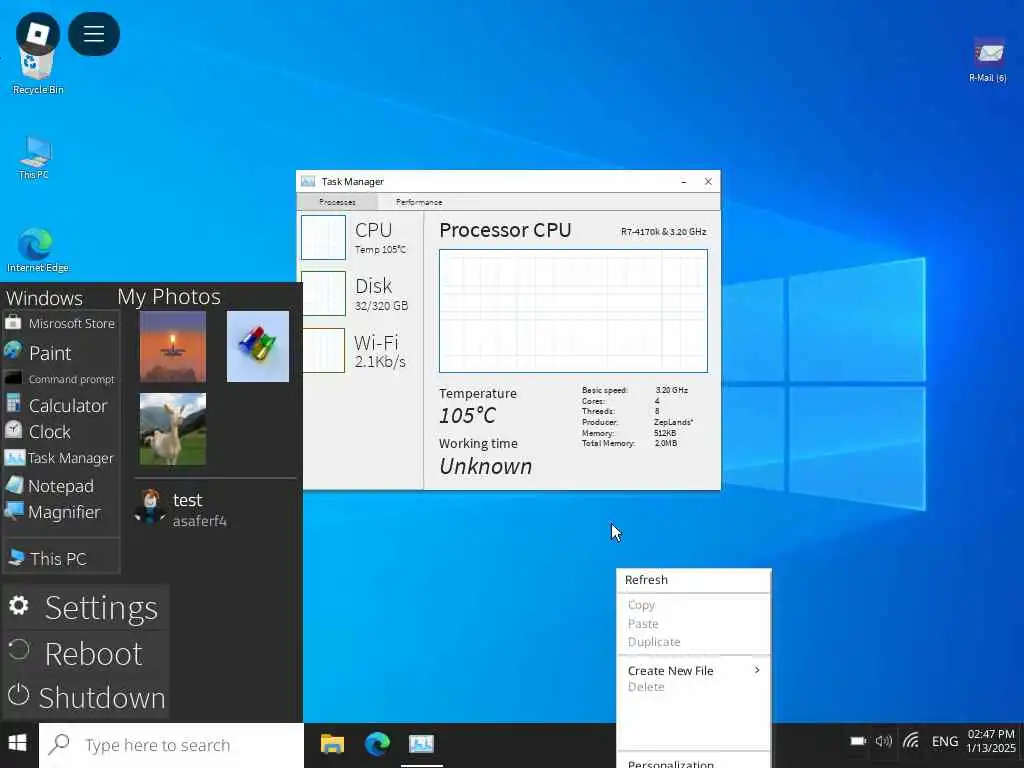Viewport: 1024px width, 768px height.
Task: Select This PC desktop icon
Action: (34, 157)
